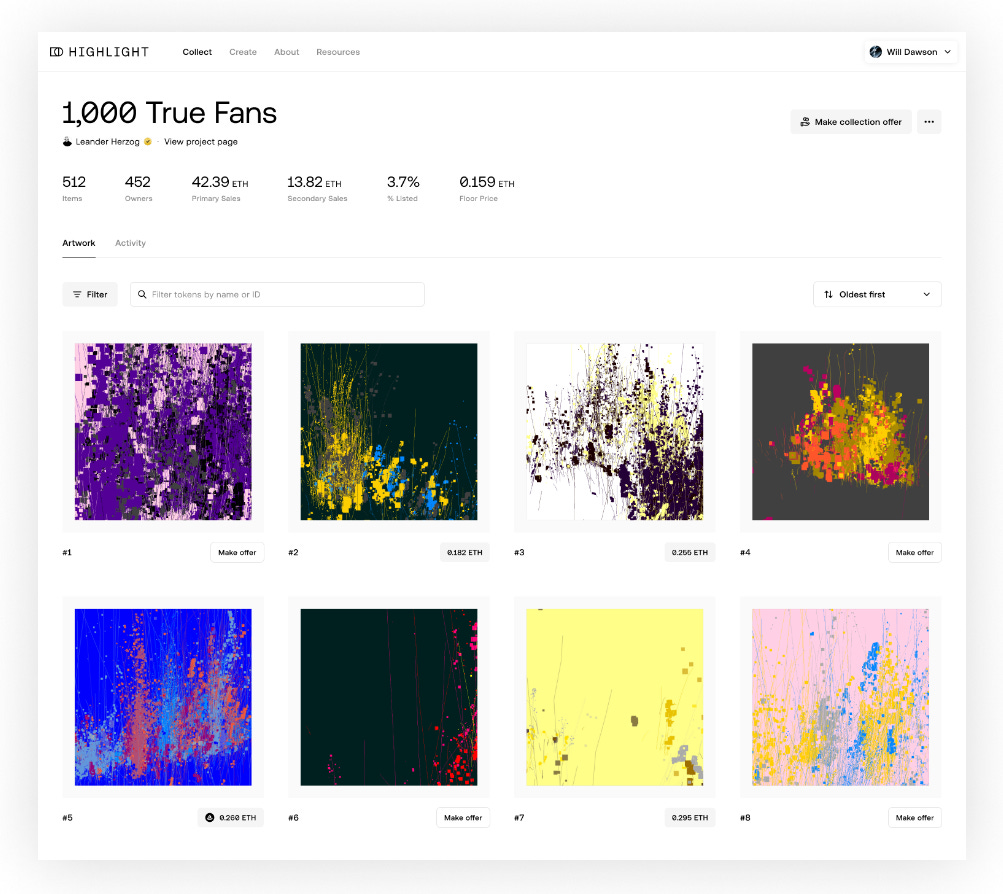The width and height of the screenshot is (1003, 894).
Task: Click the Leander Herzog creator avatar icon
Action: coord(67,142)
